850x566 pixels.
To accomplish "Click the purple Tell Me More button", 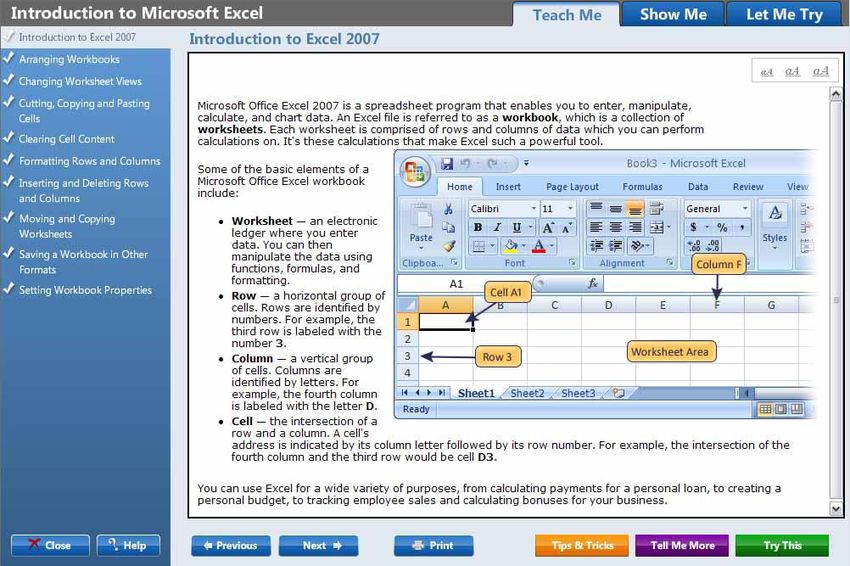I will [x=682, y=546].
